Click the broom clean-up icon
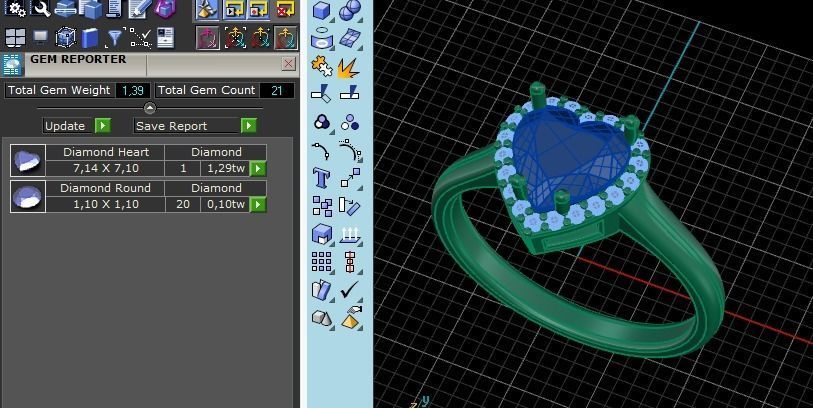Viewport: 813px width, 408px height. pos(208,9)
